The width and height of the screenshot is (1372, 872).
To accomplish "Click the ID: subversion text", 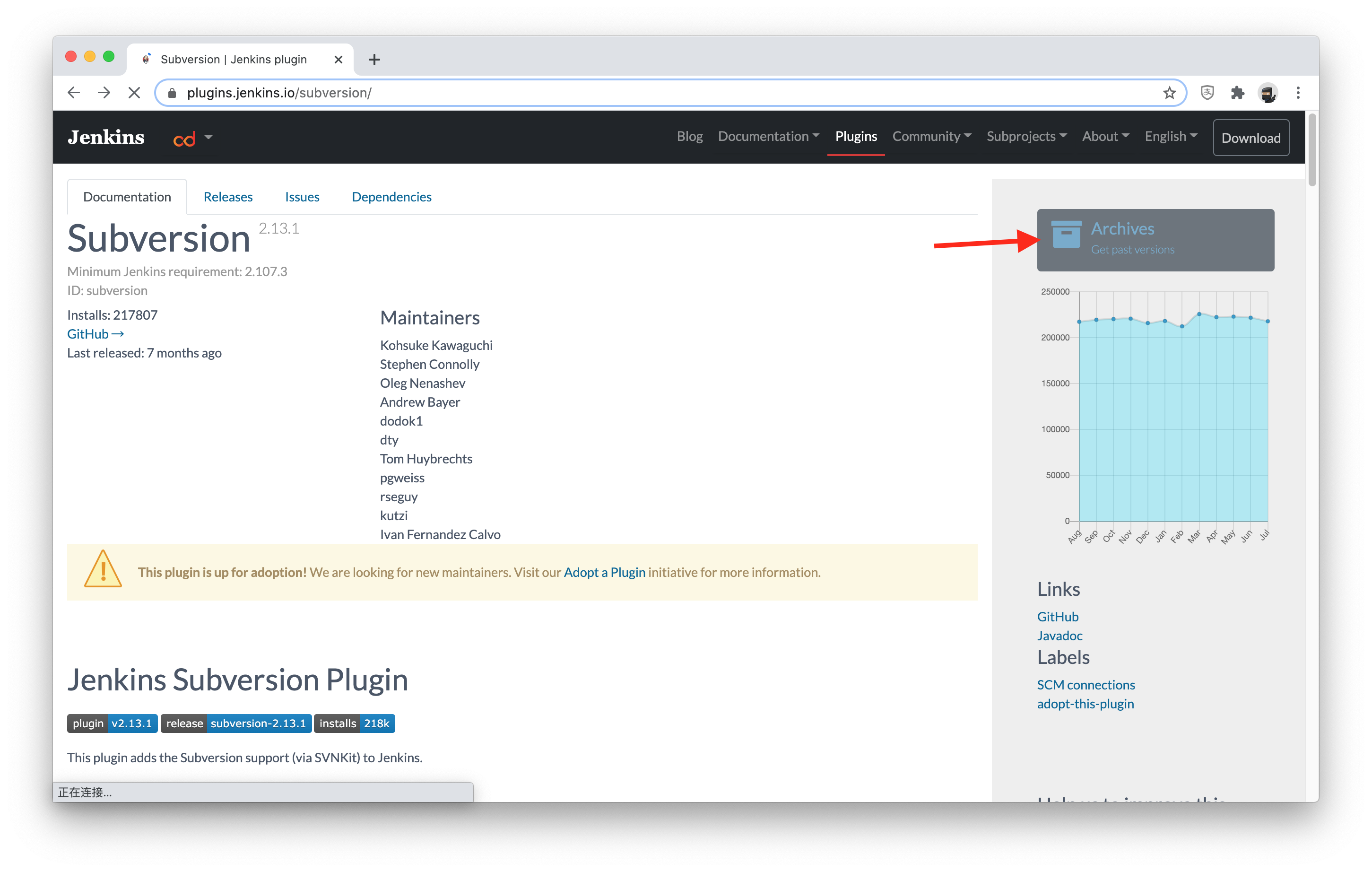I will point(107,291).
